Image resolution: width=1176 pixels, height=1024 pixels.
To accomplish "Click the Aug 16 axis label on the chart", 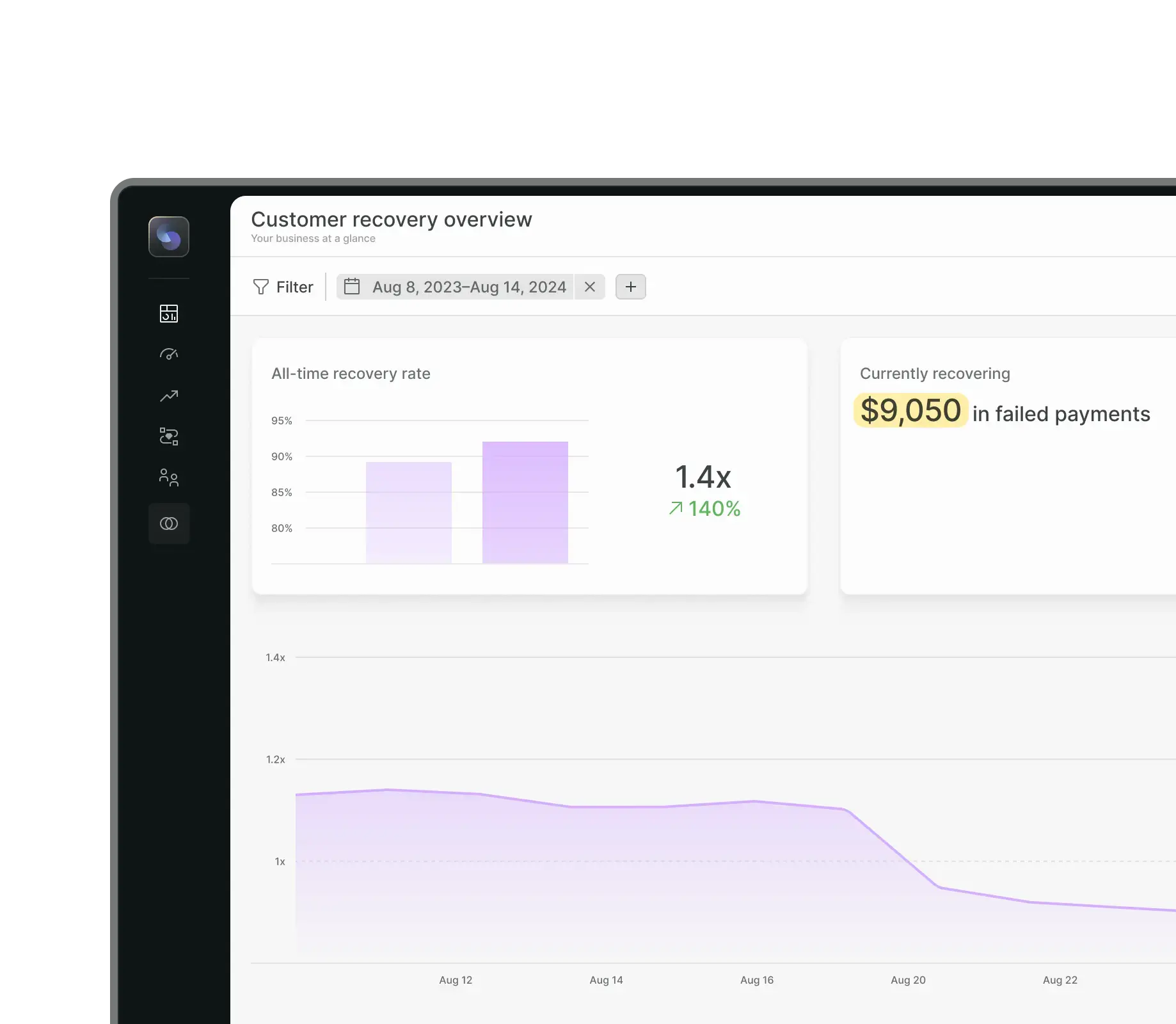I will 757,980.
